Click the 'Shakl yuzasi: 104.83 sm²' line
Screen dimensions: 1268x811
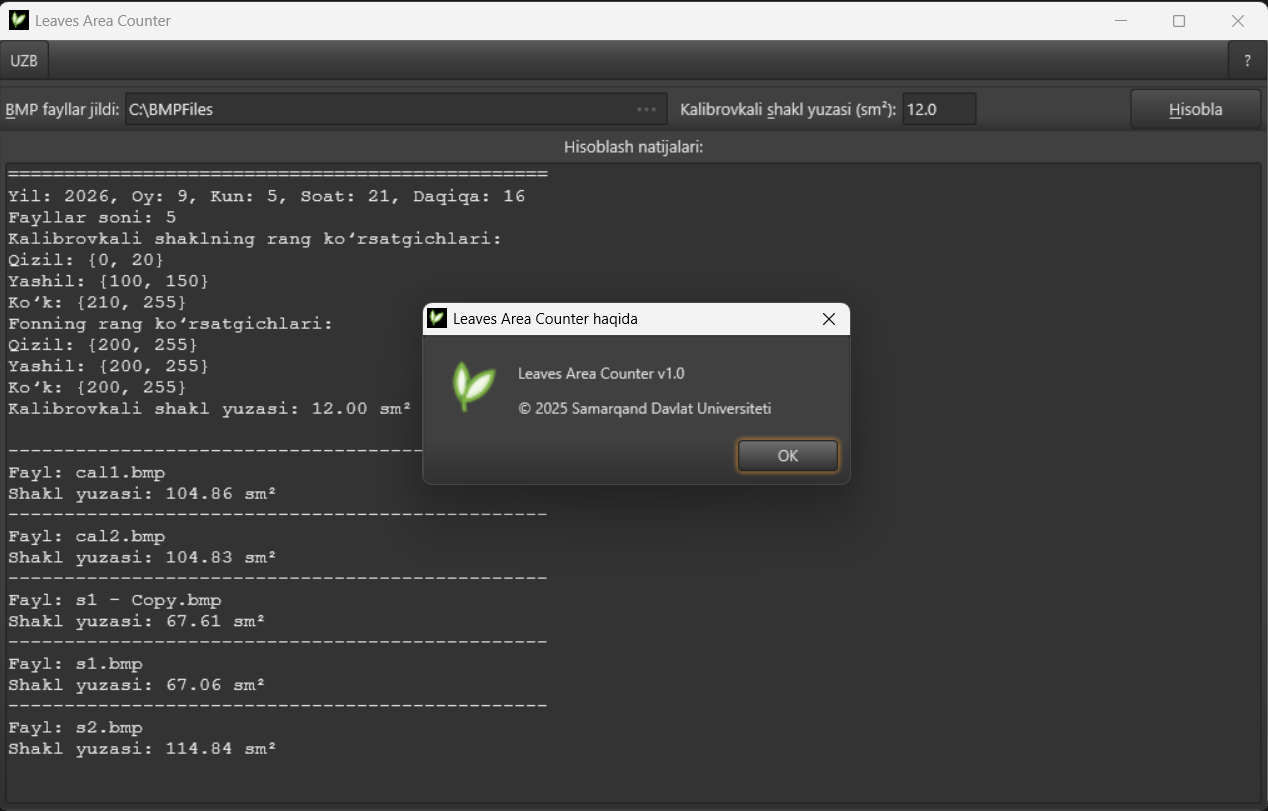(x=142, y=557)
